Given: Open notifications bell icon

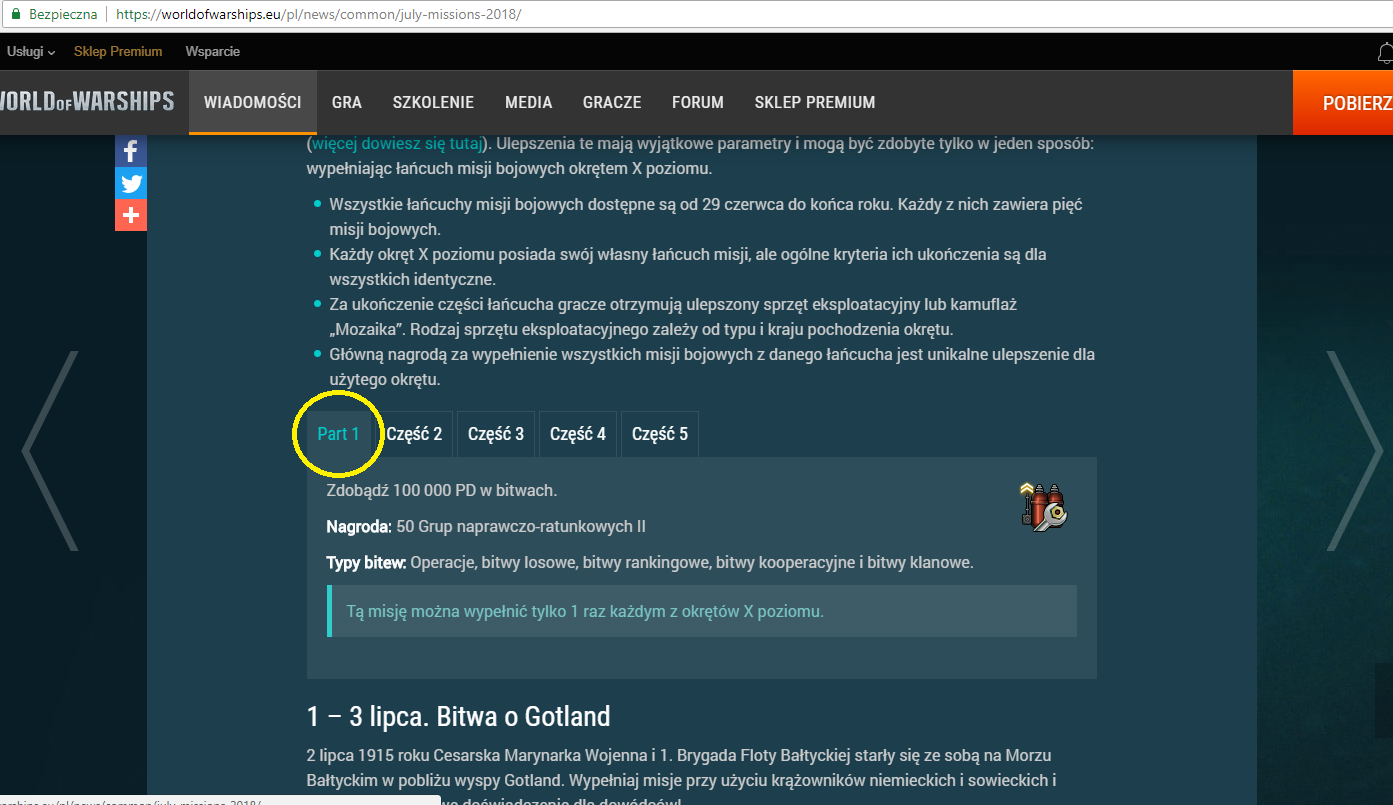Looking at the screenshot, I should point(1384,52).
